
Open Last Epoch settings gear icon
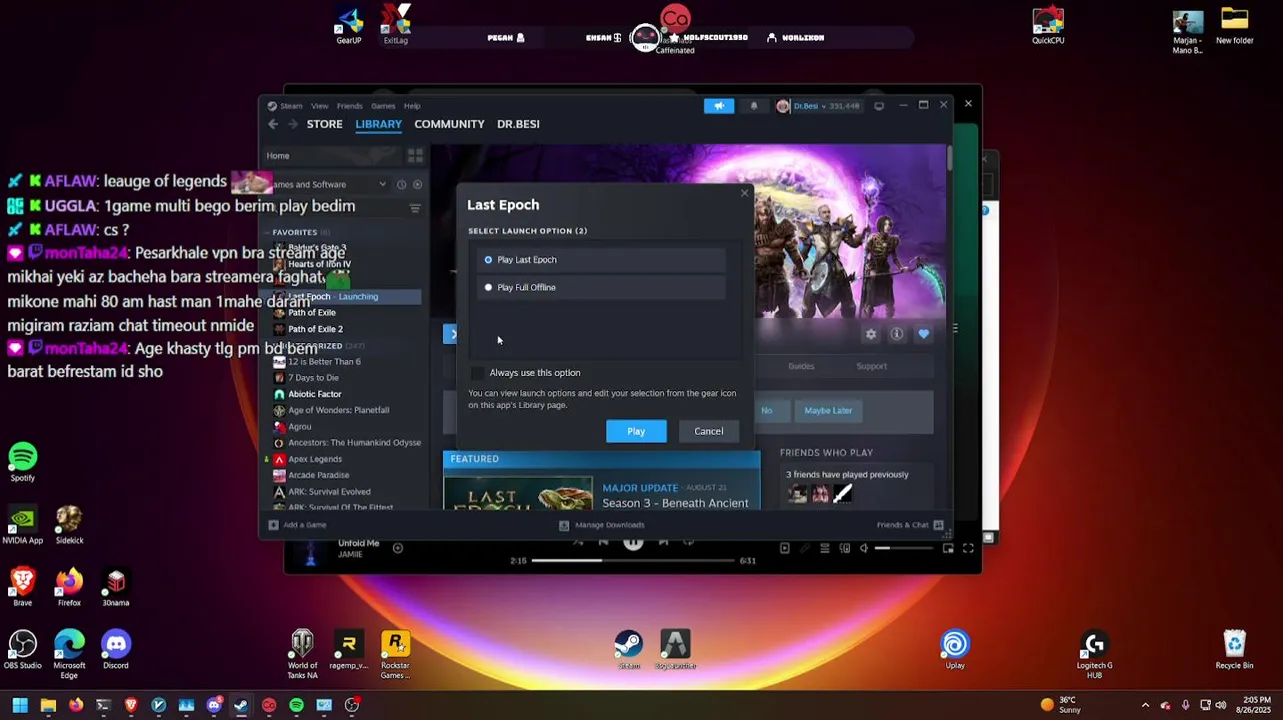point(871,334)
